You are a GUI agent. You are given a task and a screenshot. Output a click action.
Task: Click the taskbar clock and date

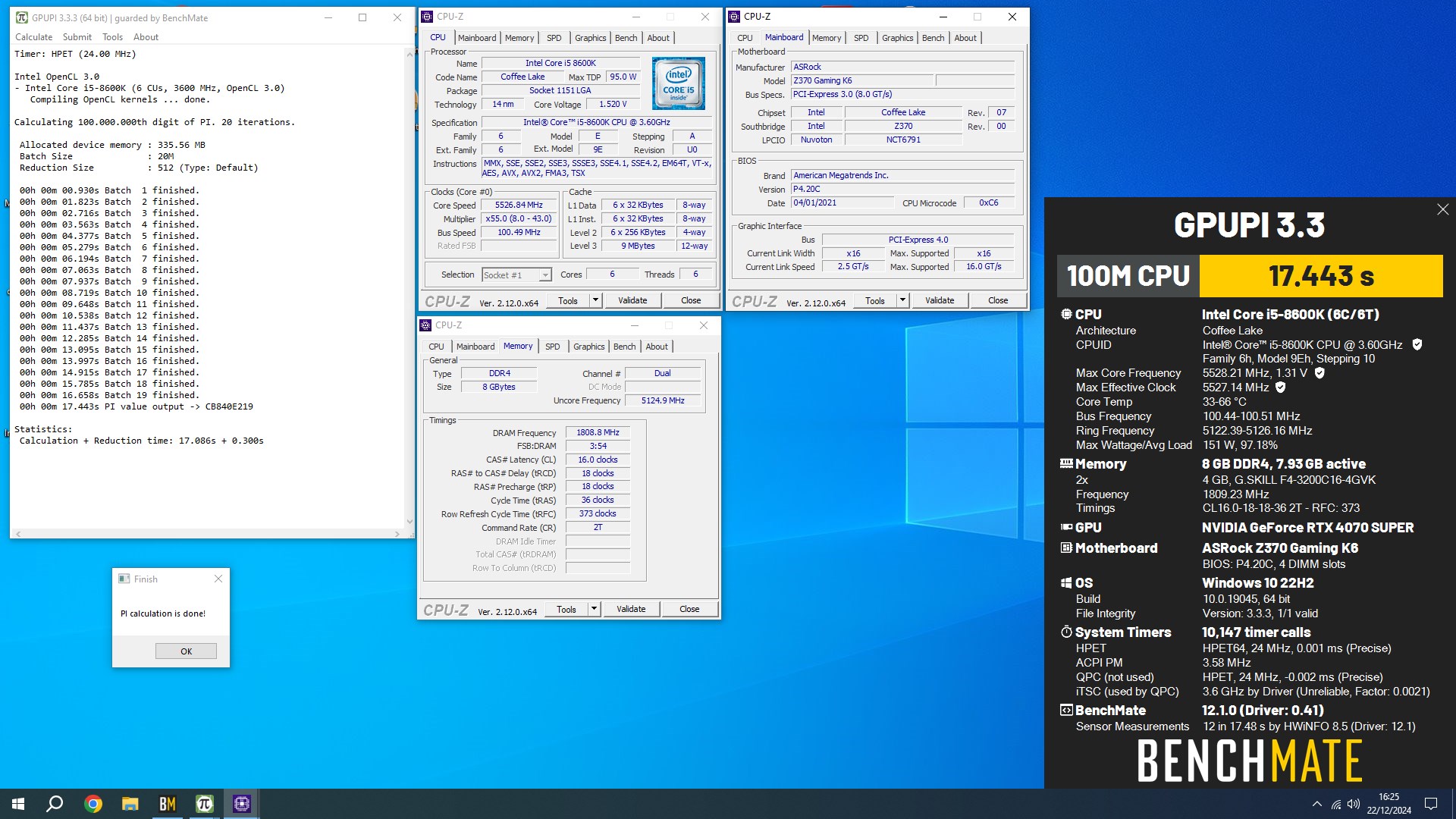pos(1389,804)
